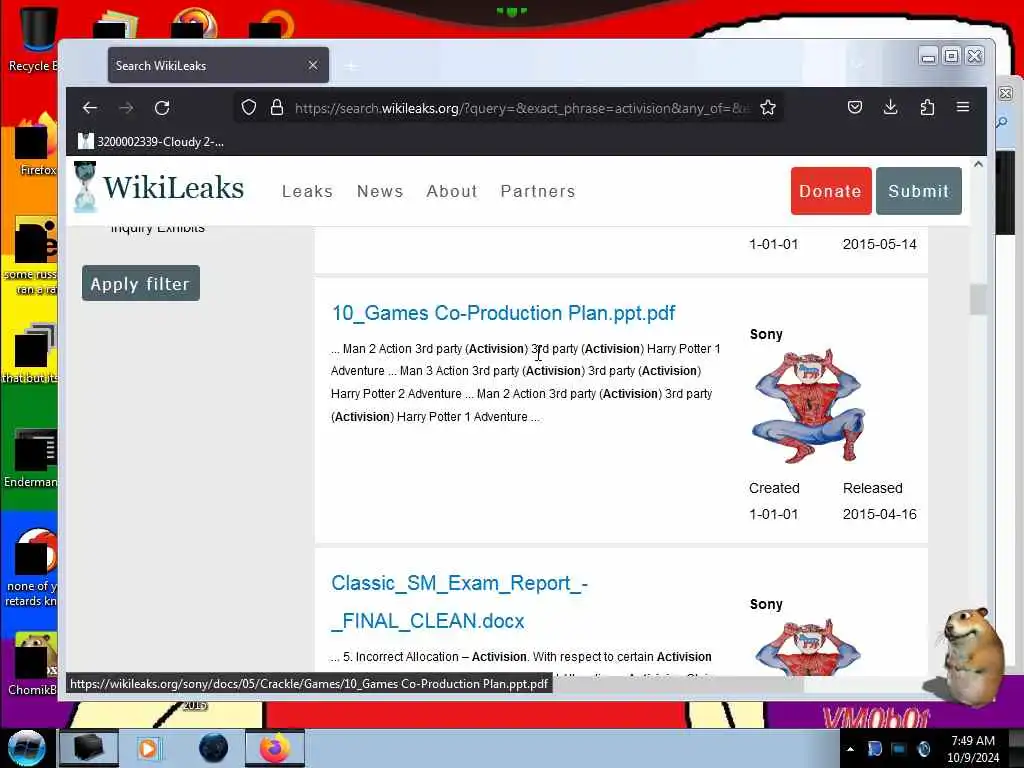Image resolution: width=1024 pixels, height=768 pixels.
Task: Open the Enderman desktop icon
Action: click(x=31, y=457)
